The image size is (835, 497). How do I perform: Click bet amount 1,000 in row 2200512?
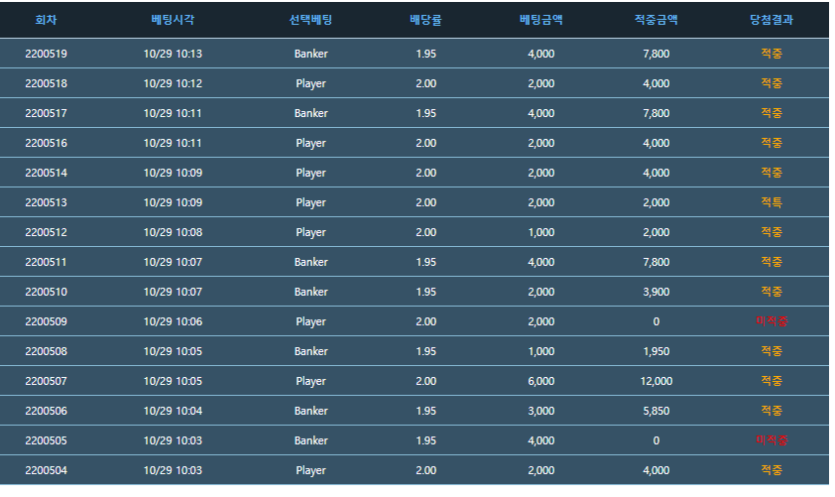tap(541, 233)
